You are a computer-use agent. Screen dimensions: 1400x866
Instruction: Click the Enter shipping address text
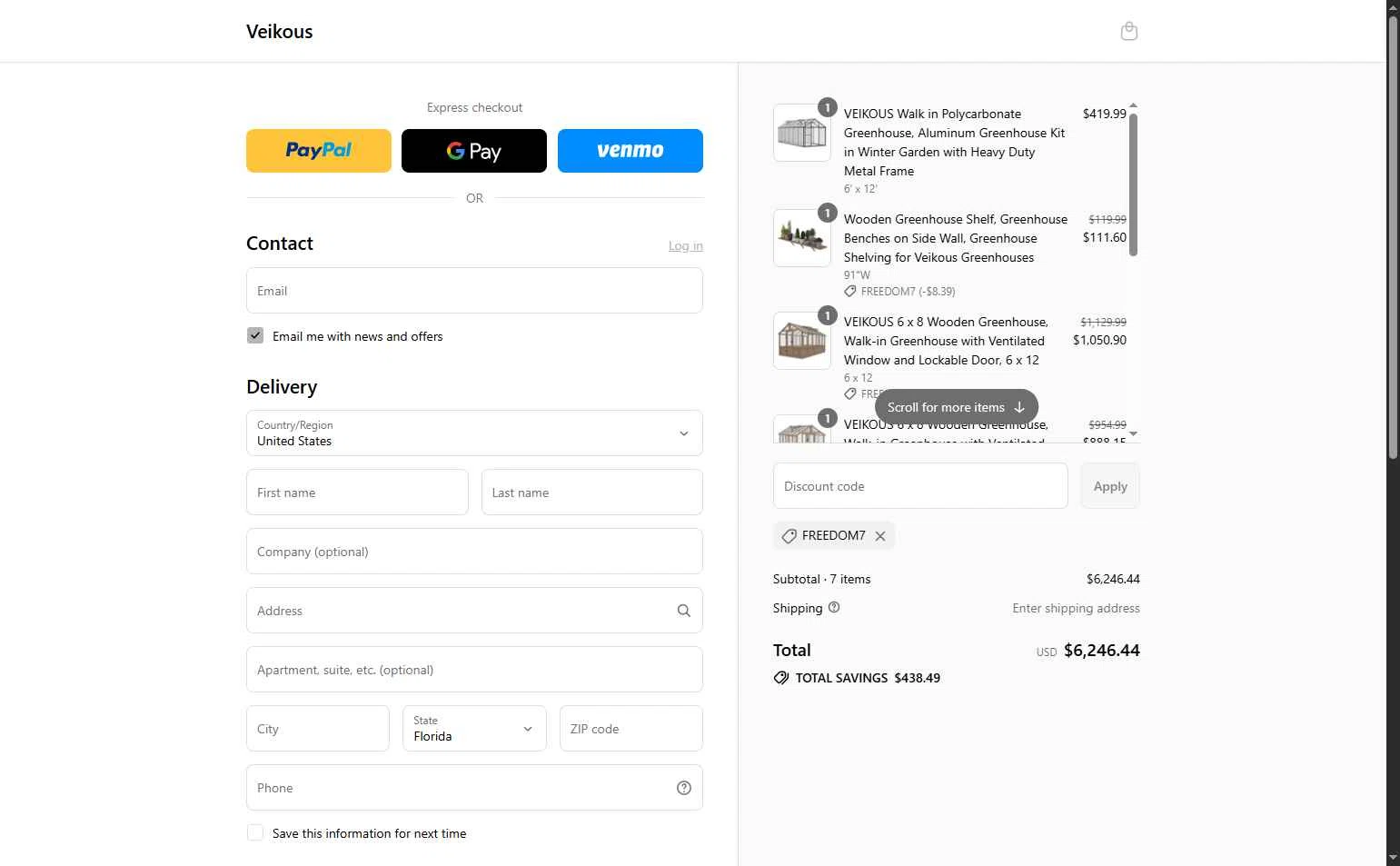point(1076,608)
